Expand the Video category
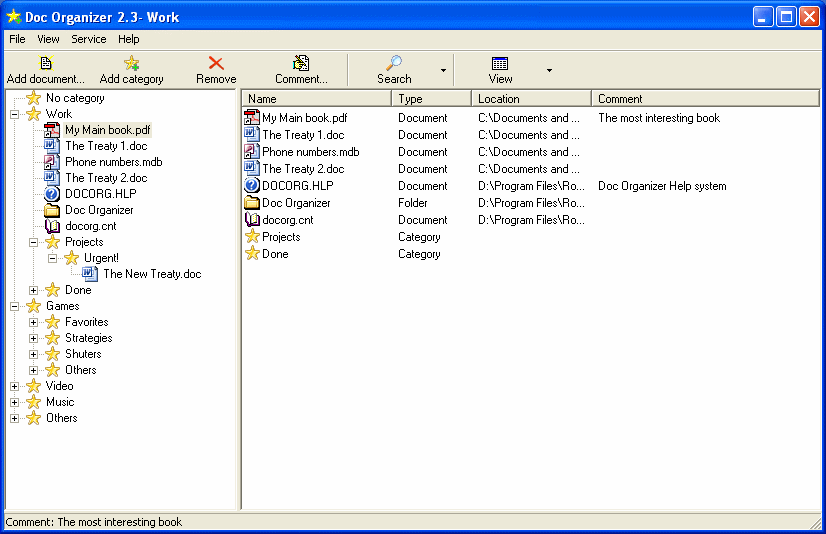Image resolution: width=826 pixels, height=534 pixels. tap(14, 386)
